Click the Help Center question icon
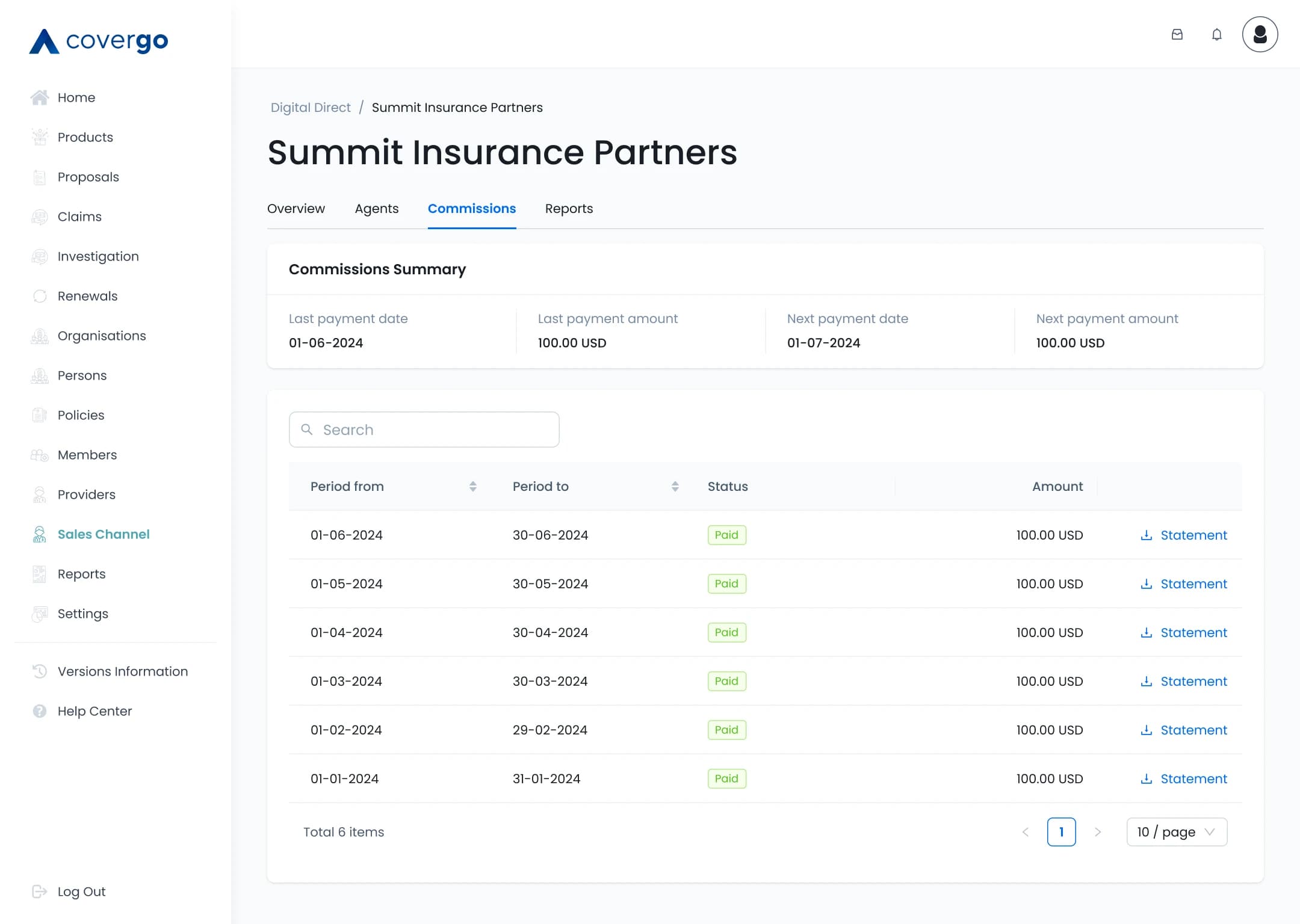The image size is (1300, 924). pos(40,711)
